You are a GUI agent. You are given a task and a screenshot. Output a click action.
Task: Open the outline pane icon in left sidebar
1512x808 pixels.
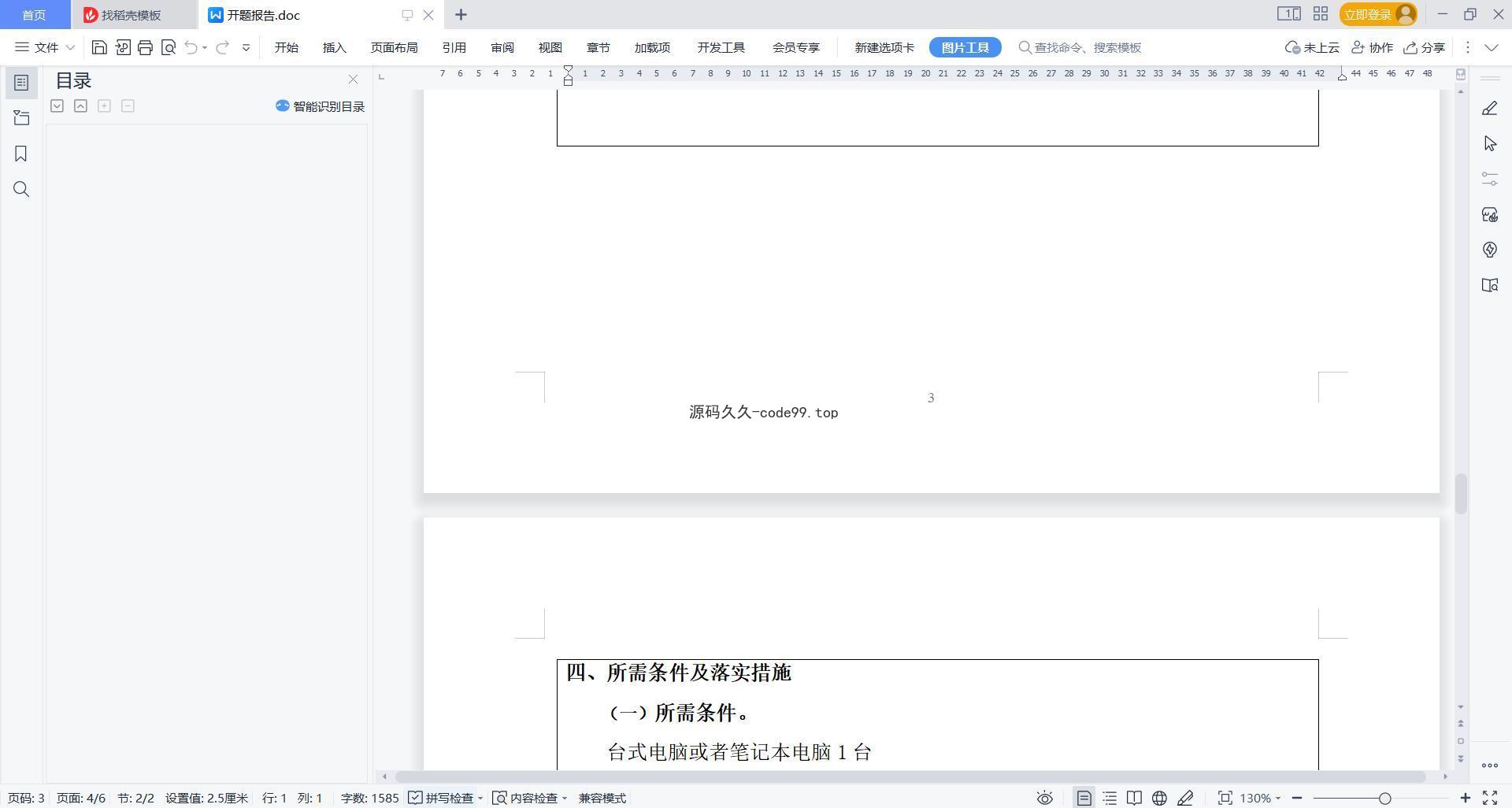[21, 83]
